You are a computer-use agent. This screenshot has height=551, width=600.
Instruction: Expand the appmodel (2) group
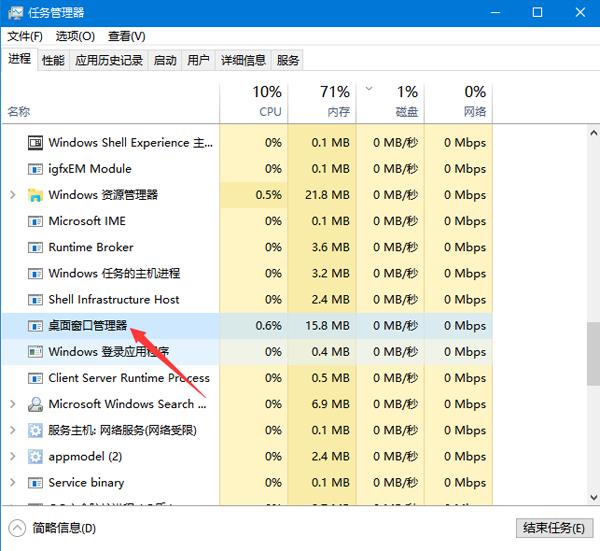point(13,456)
